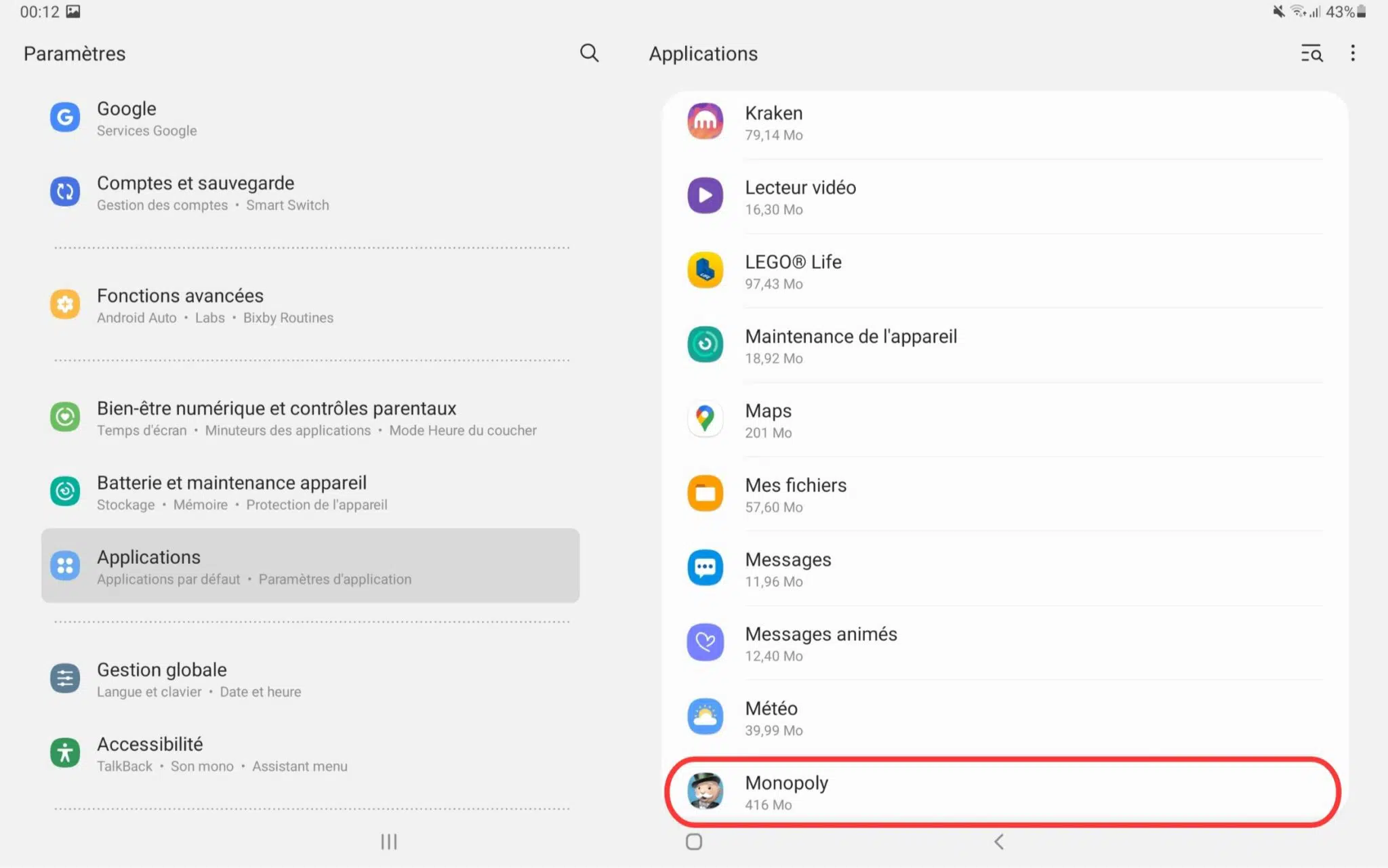Open Accessibilité settings
1388x868 pixels.
(310, 753)
